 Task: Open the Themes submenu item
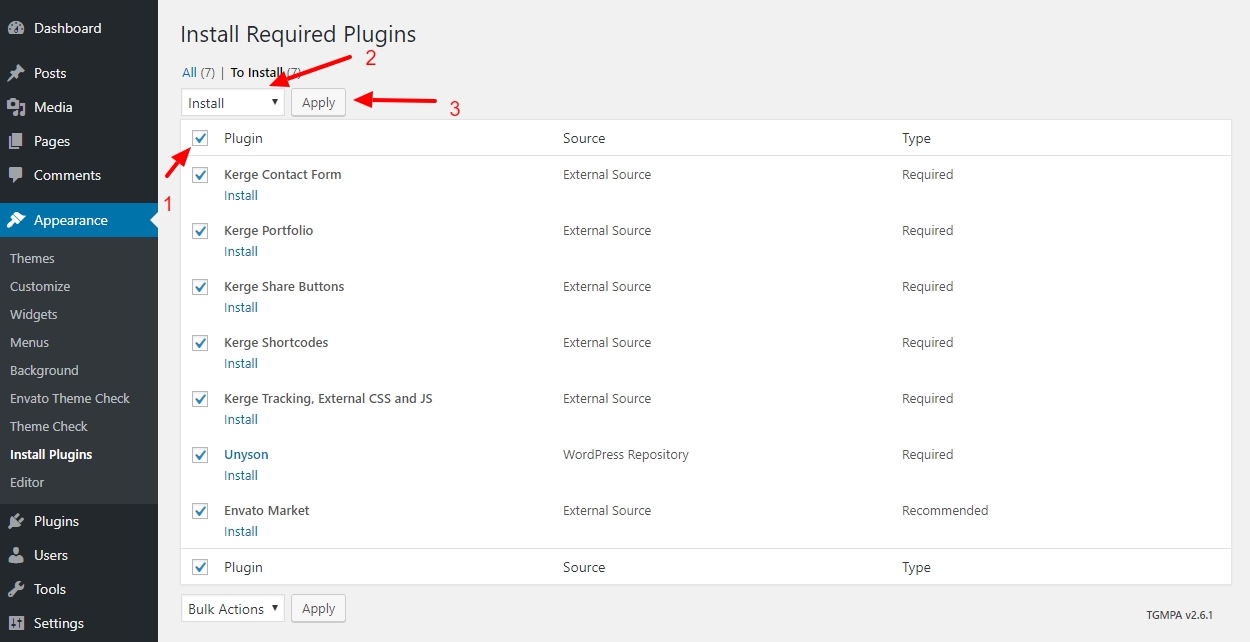[32, 258]
